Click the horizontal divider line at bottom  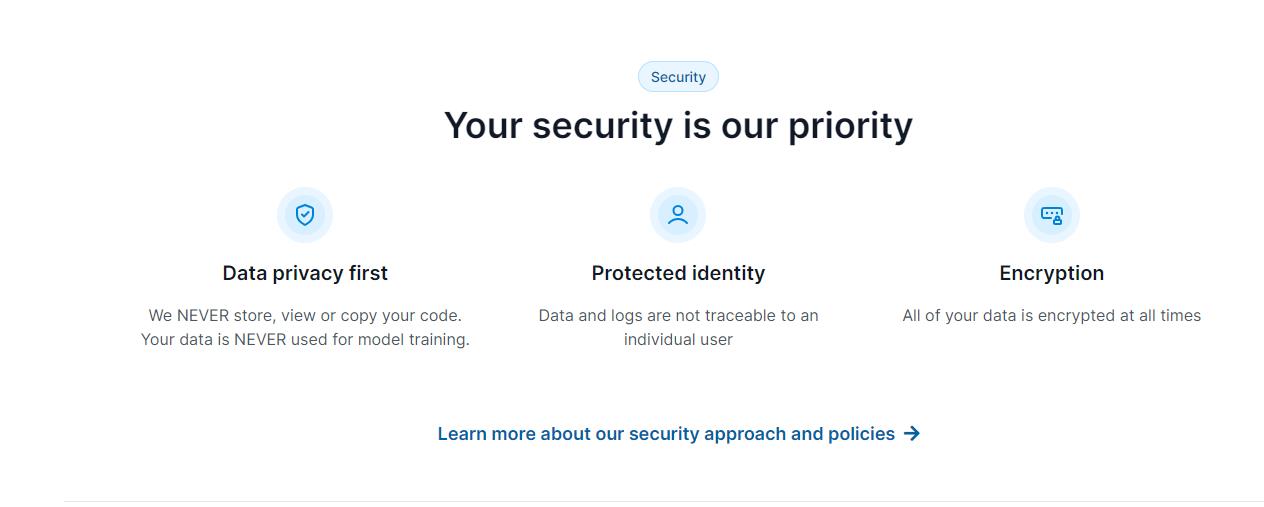tap(664, 501)
